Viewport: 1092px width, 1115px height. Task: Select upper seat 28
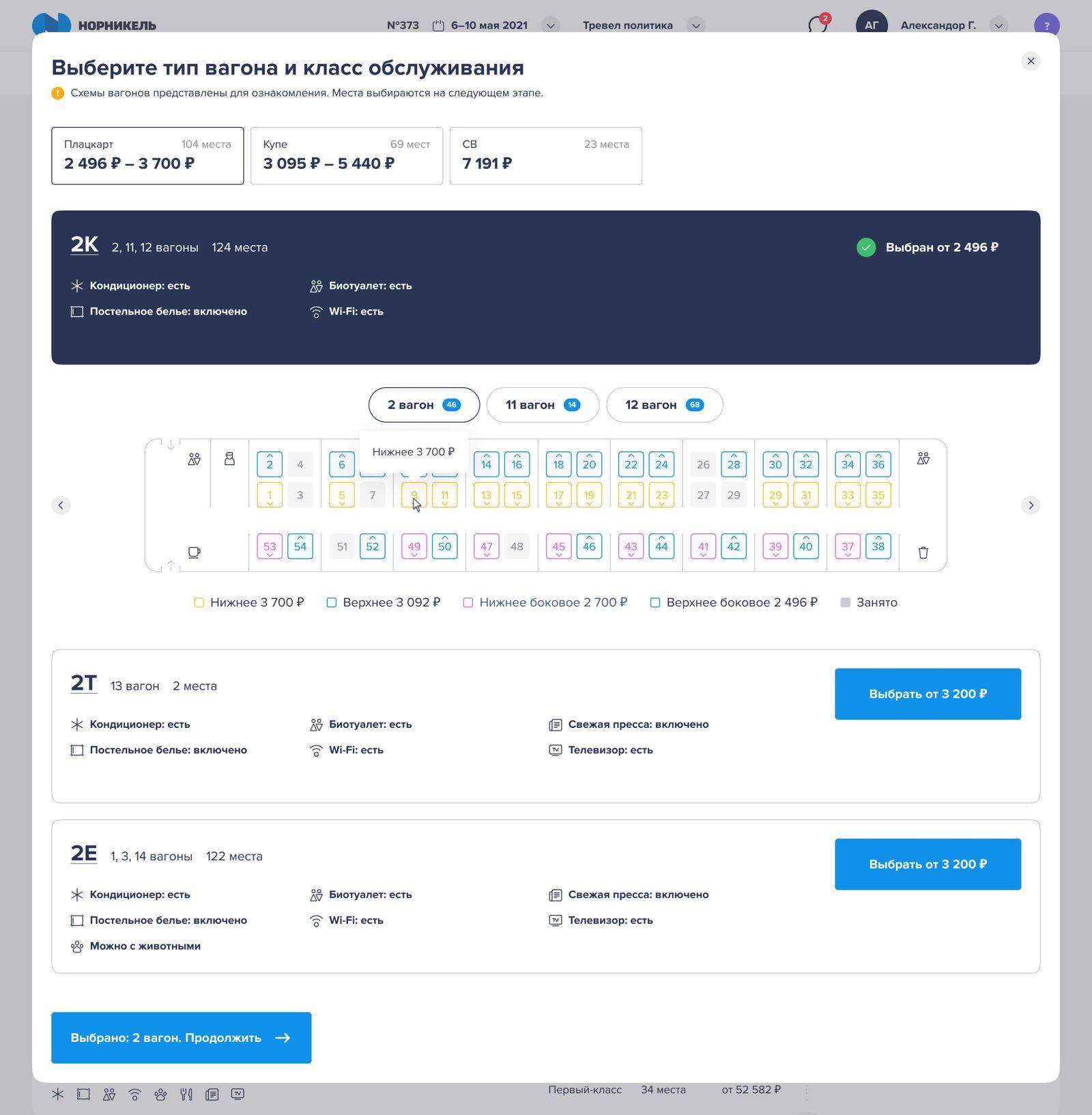(x=734, y=464)
